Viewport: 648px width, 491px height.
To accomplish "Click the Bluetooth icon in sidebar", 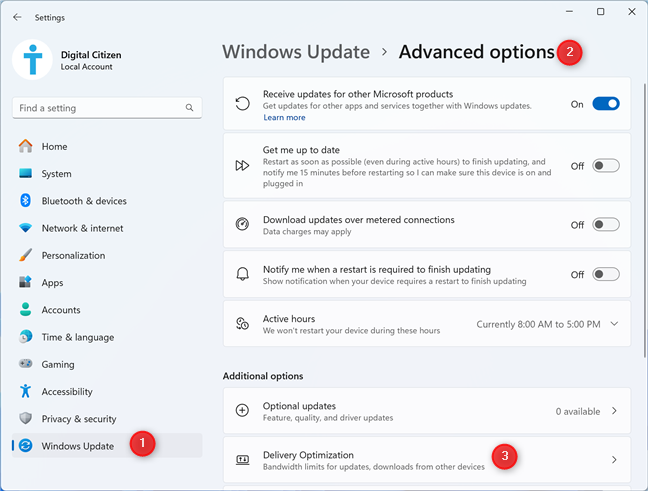I will [x=25, y=200].
